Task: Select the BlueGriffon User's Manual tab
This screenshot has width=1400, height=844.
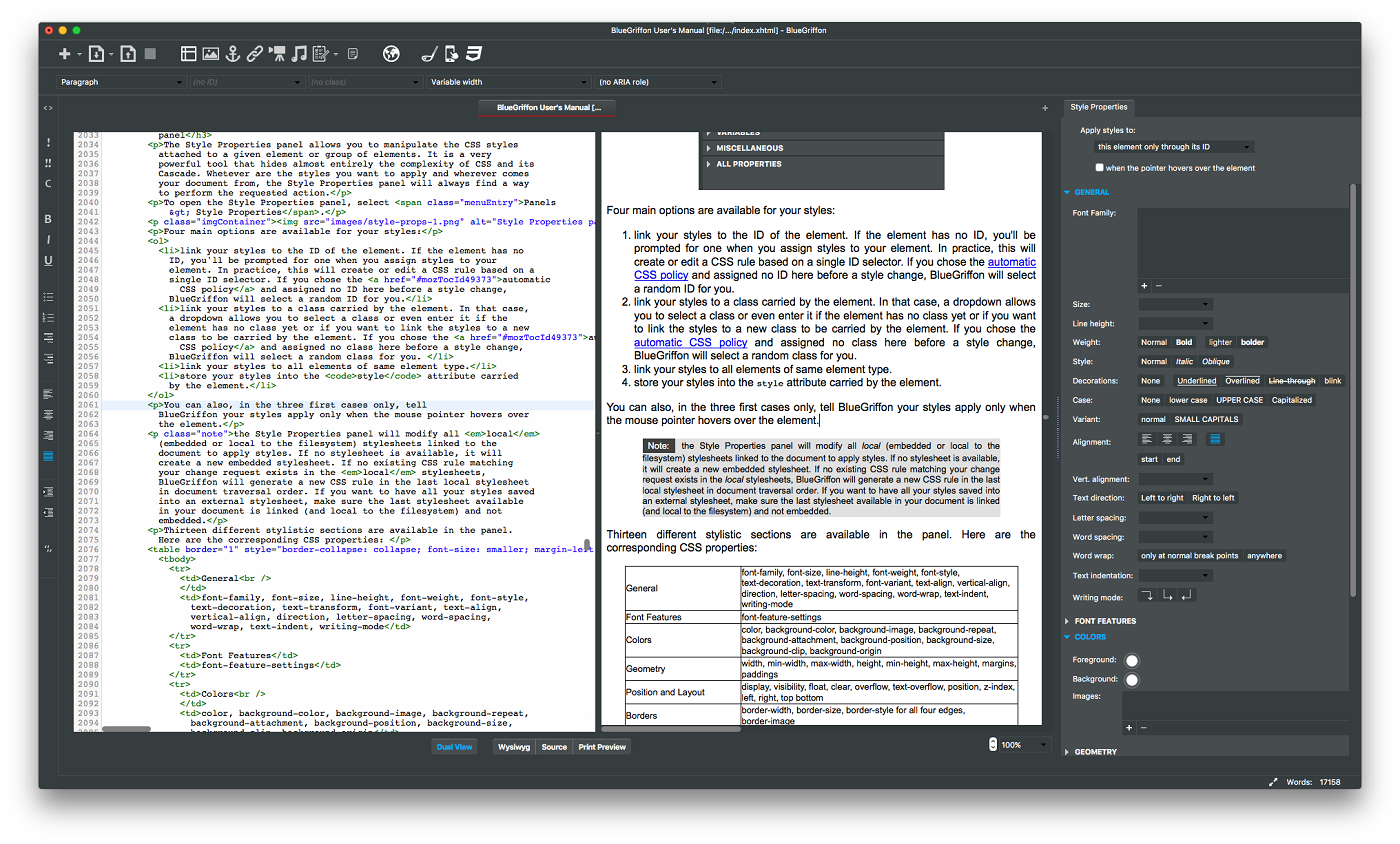Action: pyautogui.click(x=547, y=105)
